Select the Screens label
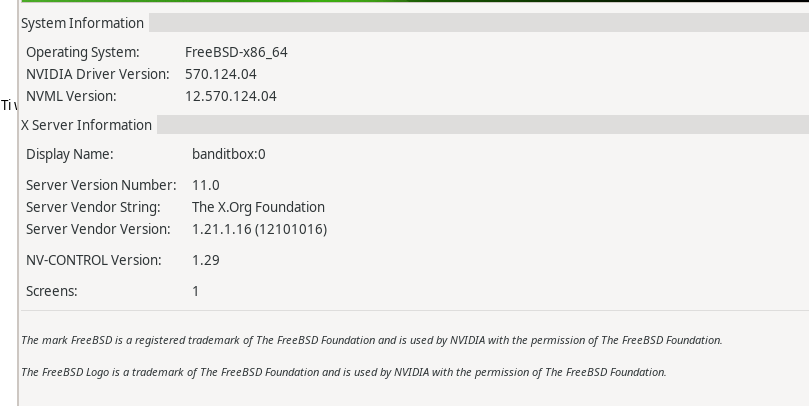Image resolution: width=809 pixels, height=406 pixels. click(x=52, y=291)
